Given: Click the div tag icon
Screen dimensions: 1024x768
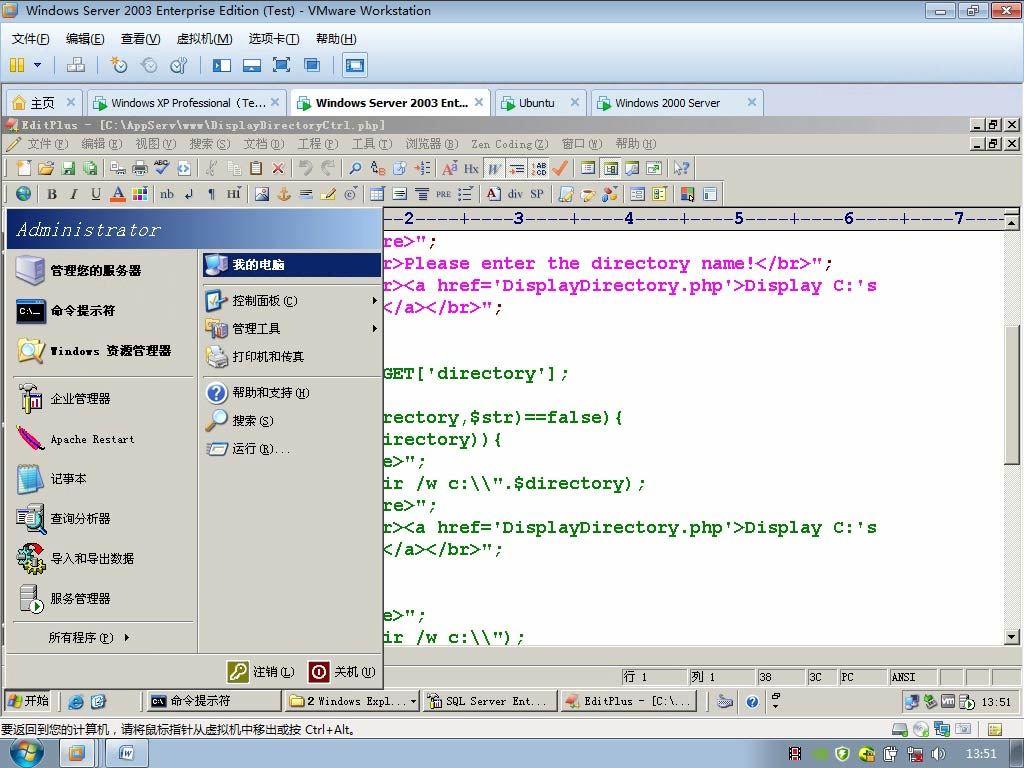Looking at the screenshot, I should click(515, 194).
